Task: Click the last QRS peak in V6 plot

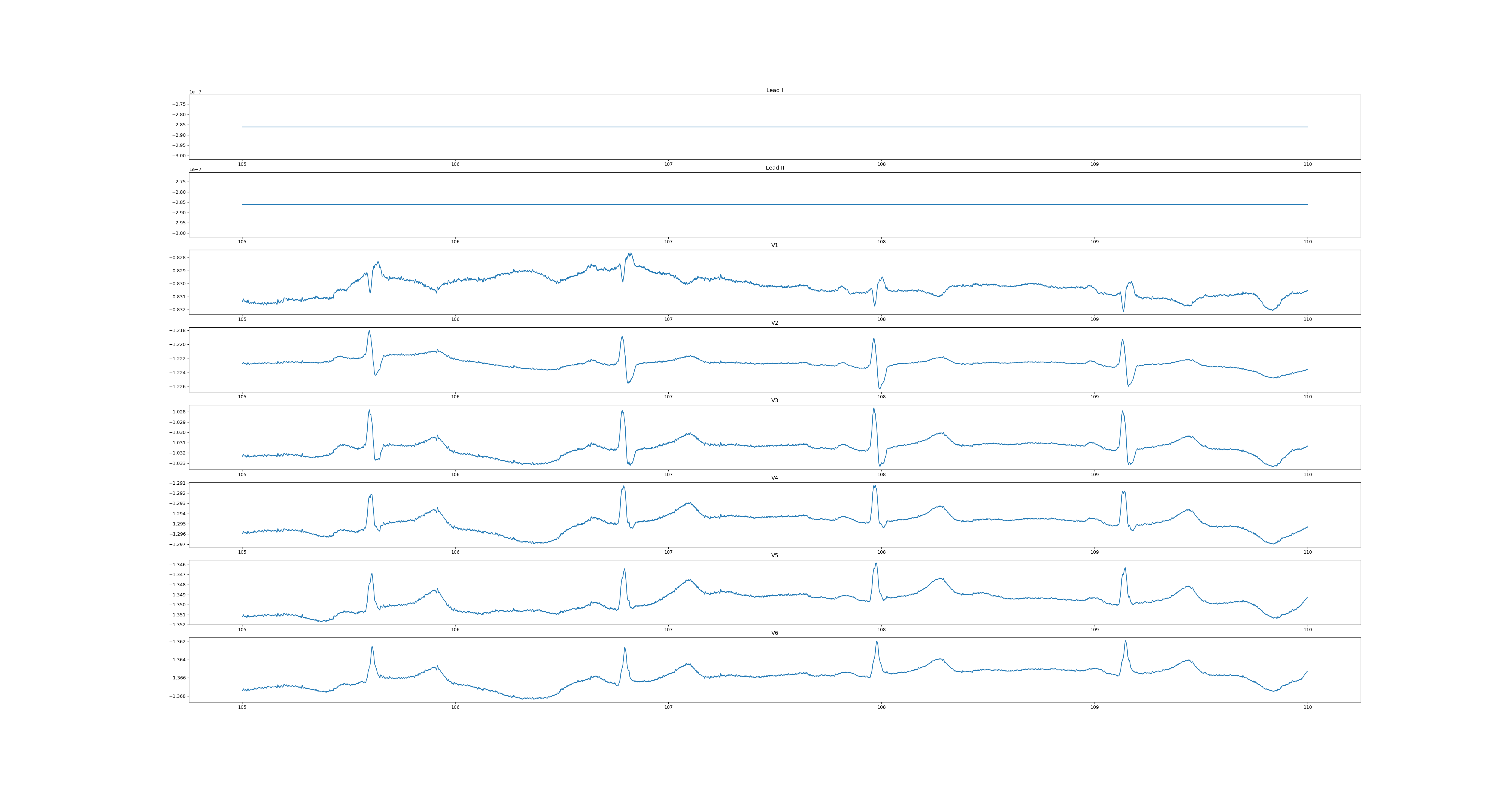Action: coord(1125,641)
